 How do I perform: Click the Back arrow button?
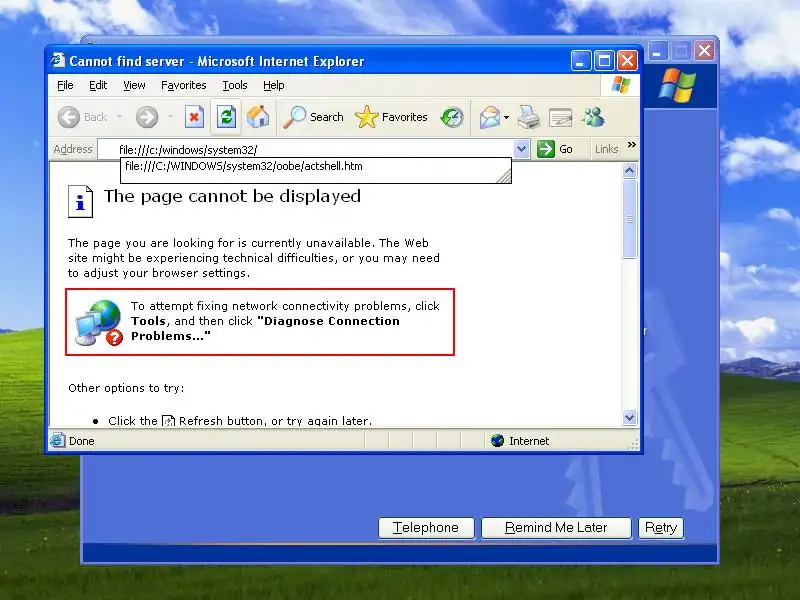click(69, 117)
